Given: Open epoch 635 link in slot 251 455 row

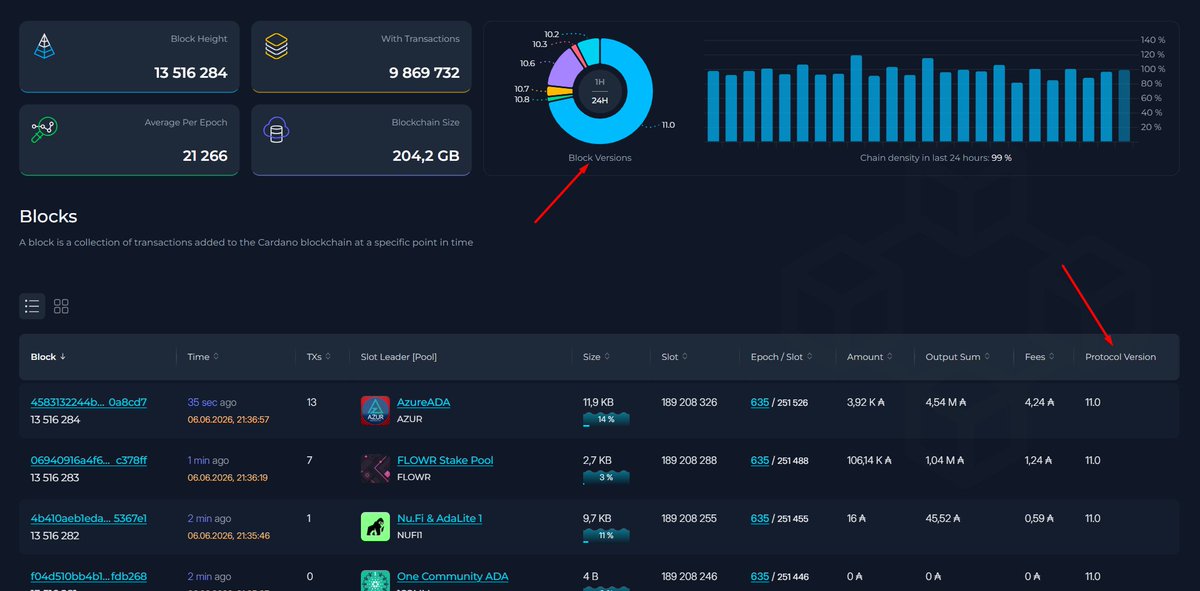Looking at the screenshot, I should (x=760, y=518).
